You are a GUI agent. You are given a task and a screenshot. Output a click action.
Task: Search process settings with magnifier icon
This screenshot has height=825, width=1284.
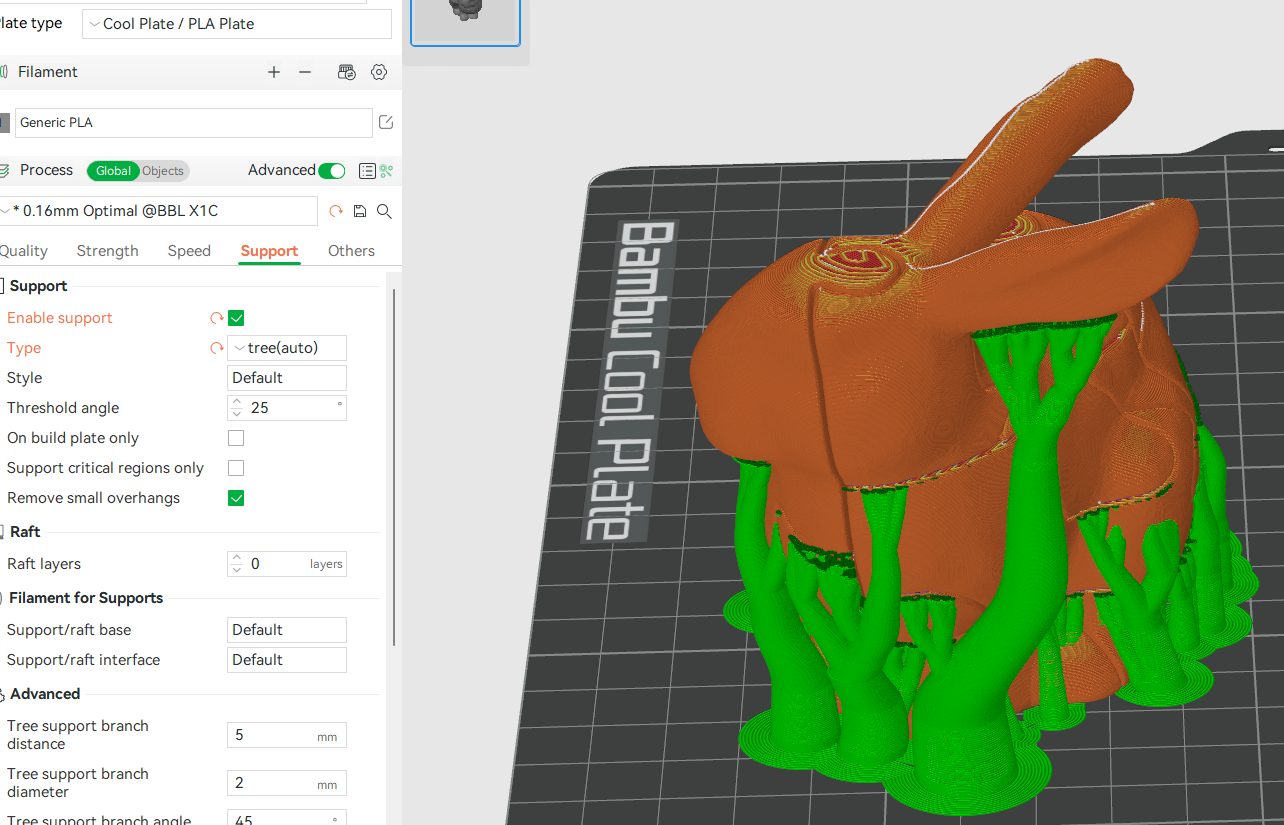(384, 211)
